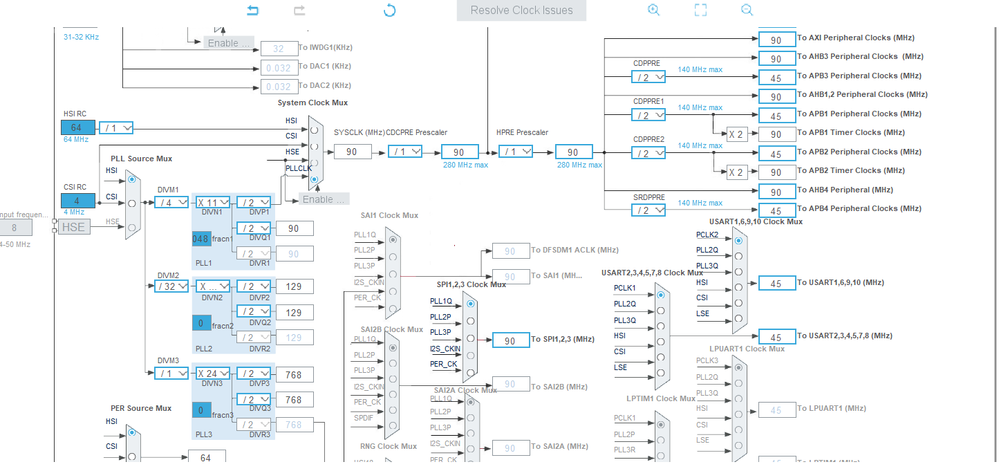
Task: Click the HPRE output 90 box
Action: 574,152
